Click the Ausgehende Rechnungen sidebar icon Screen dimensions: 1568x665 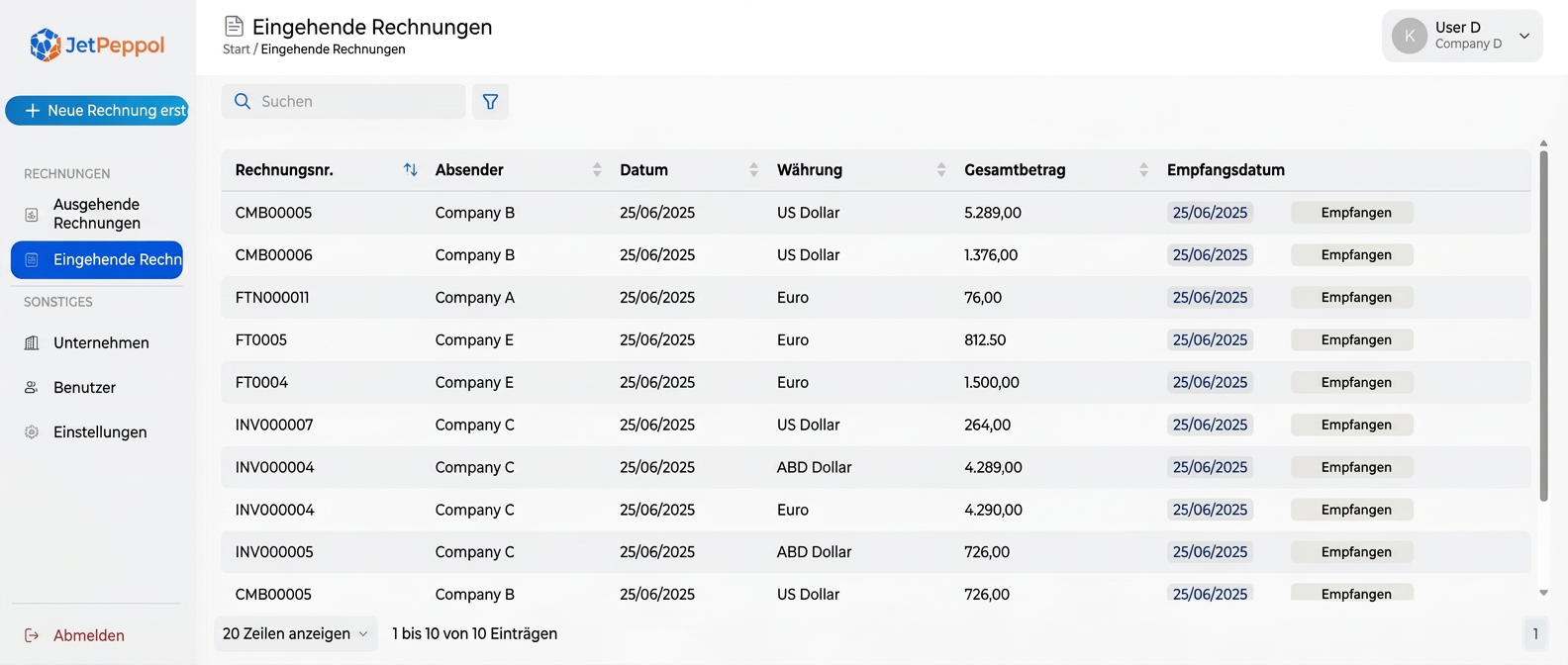32,214
